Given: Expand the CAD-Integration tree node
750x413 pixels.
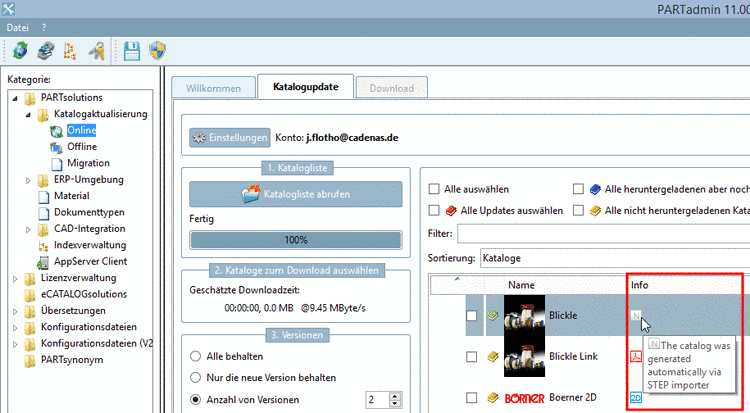Looking at the screenshot, I should (28, 230).
